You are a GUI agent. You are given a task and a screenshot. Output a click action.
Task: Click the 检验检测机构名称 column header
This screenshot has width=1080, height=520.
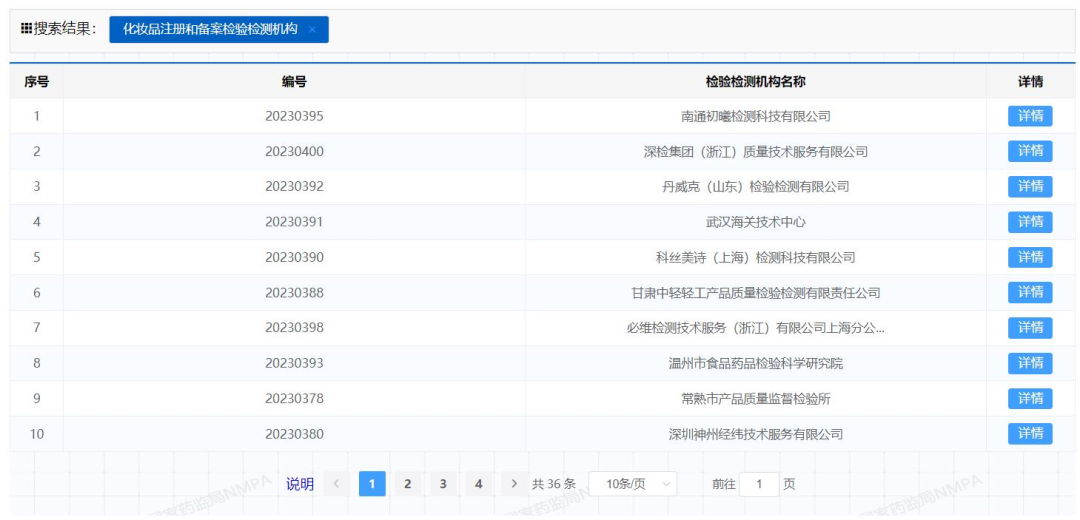(x=755, y=82)
